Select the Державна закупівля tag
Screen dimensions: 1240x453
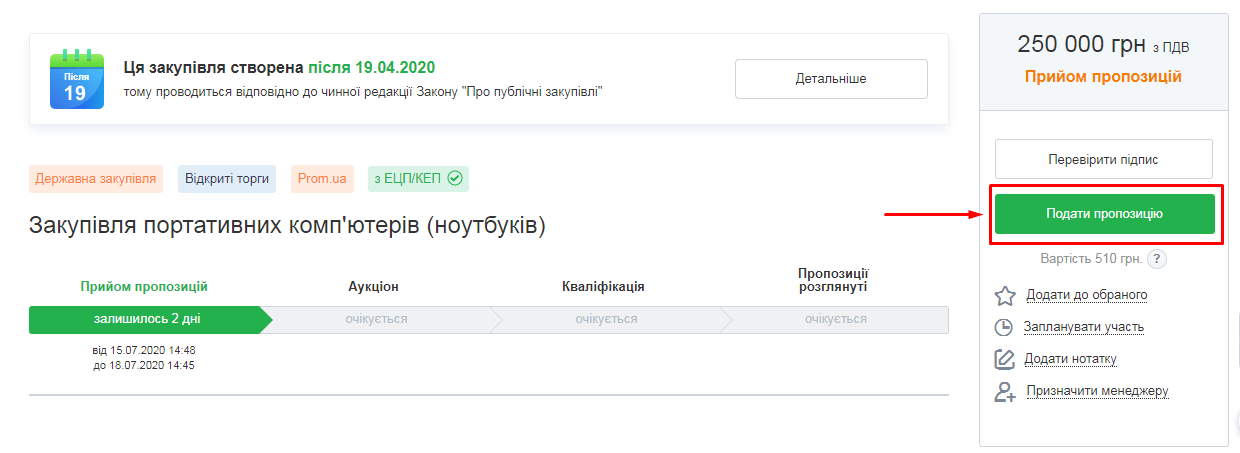pyautogui.click(x=96, y=179)
